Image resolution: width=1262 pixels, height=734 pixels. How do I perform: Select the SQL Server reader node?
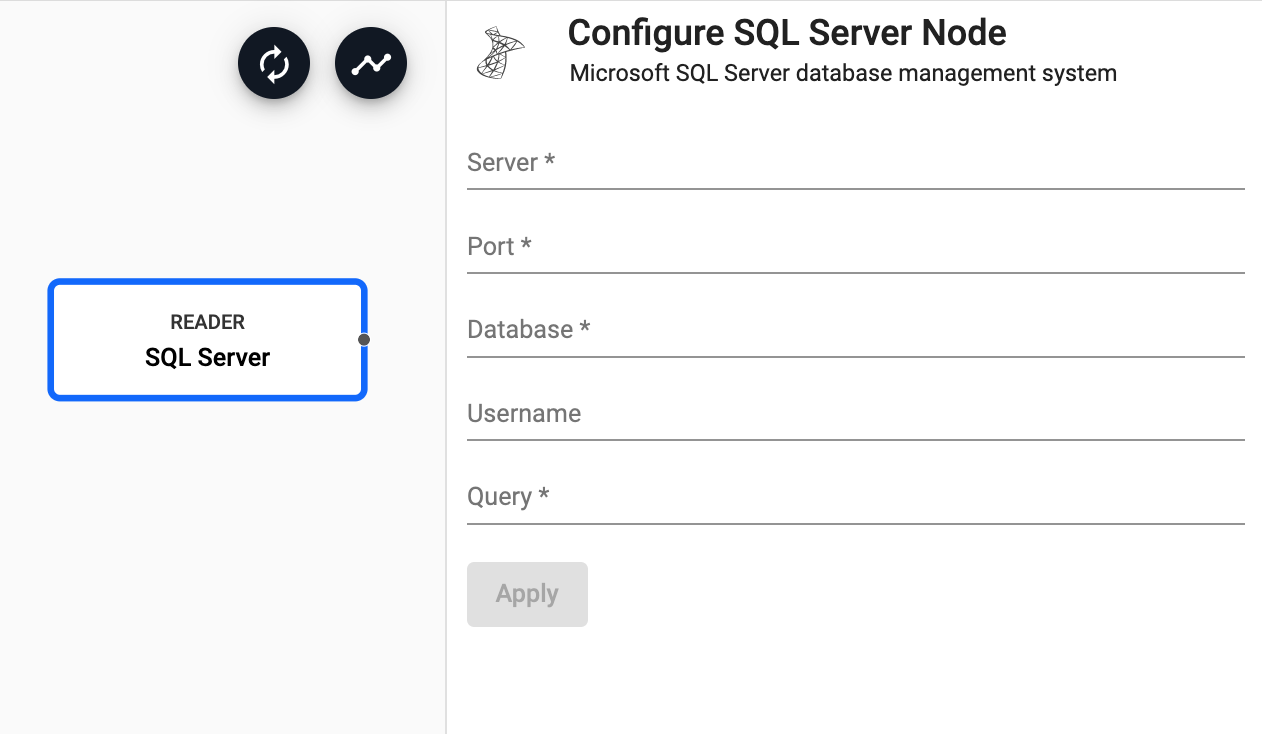(x=208, y=340)
